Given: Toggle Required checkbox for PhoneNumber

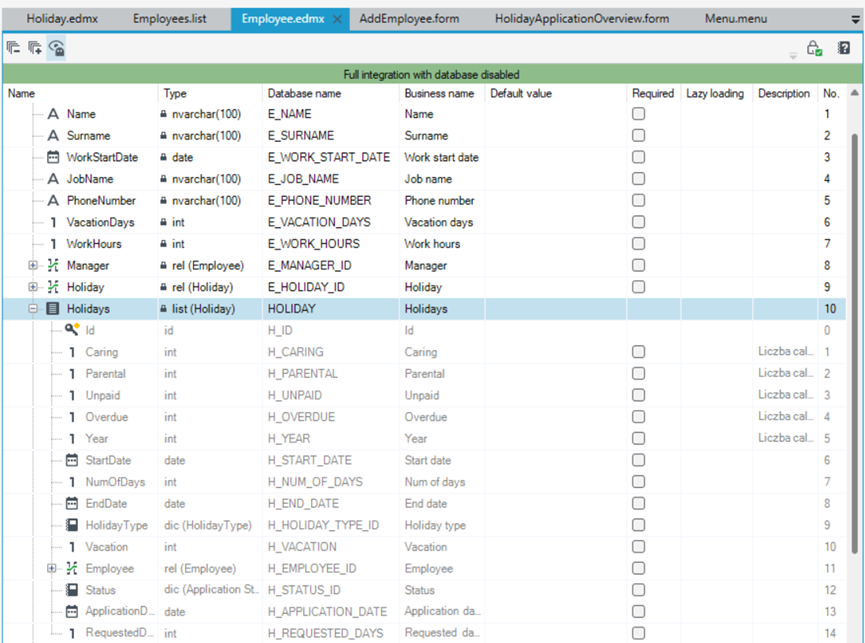Looking at the screenshot, I should 638,200.
